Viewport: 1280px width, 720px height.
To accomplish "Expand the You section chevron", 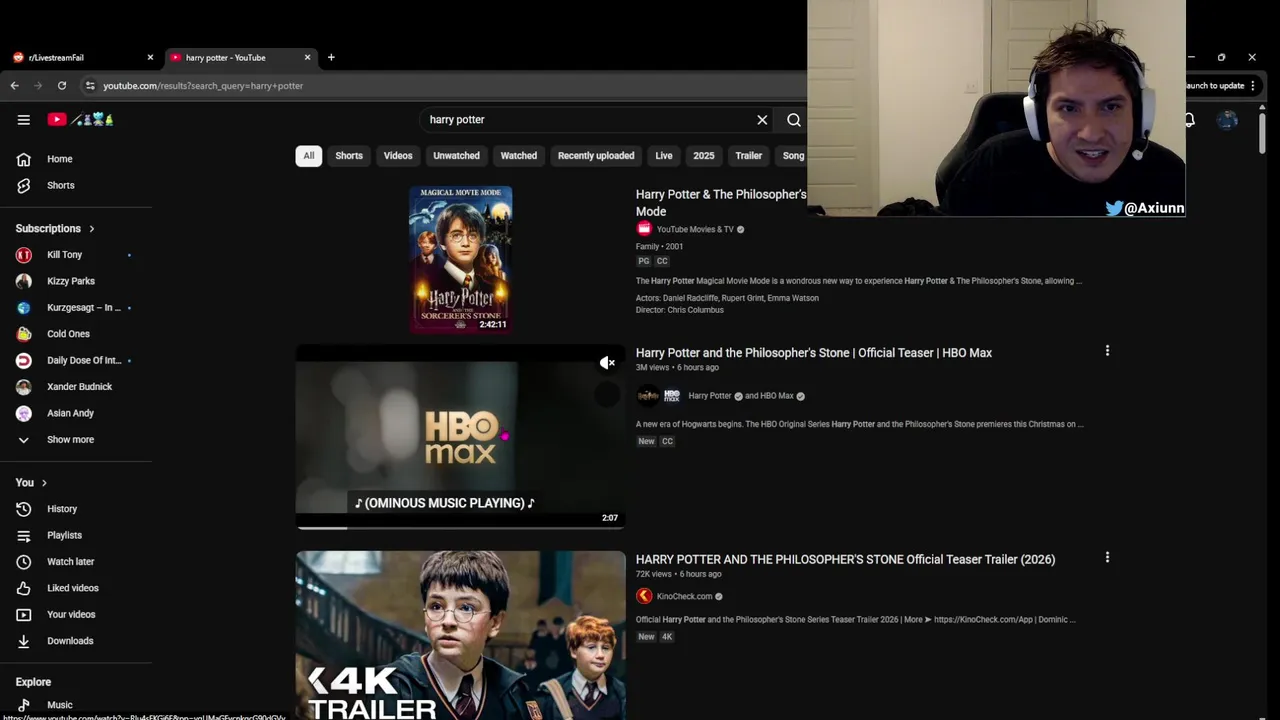I will [44, 483].
